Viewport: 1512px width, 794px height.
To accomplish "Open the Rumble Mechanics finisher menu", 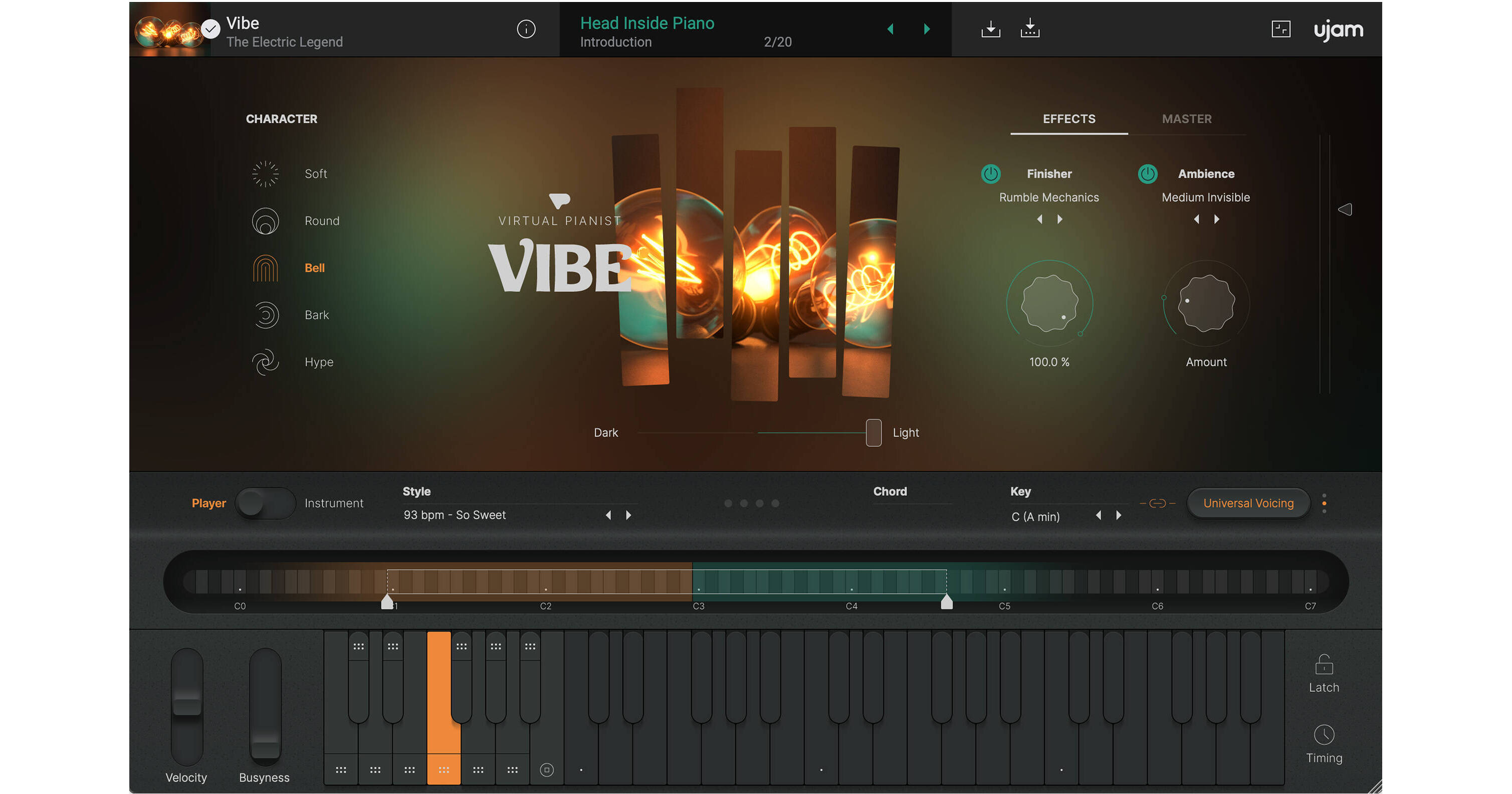I will pos(1049,197).
